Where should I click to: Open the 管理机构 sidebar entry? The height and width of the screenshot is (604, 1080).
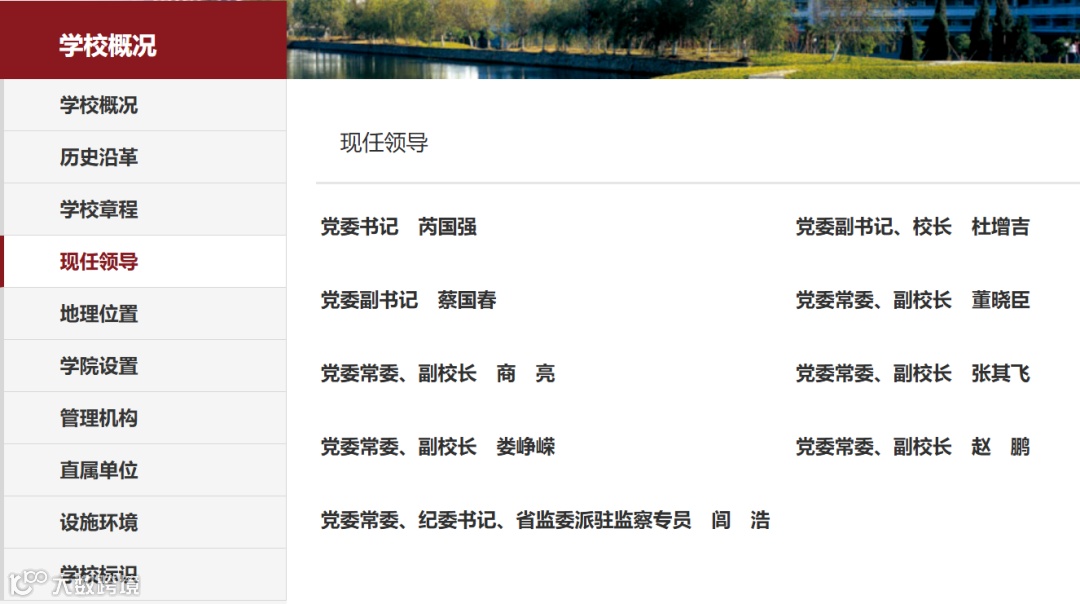(145, 418)
